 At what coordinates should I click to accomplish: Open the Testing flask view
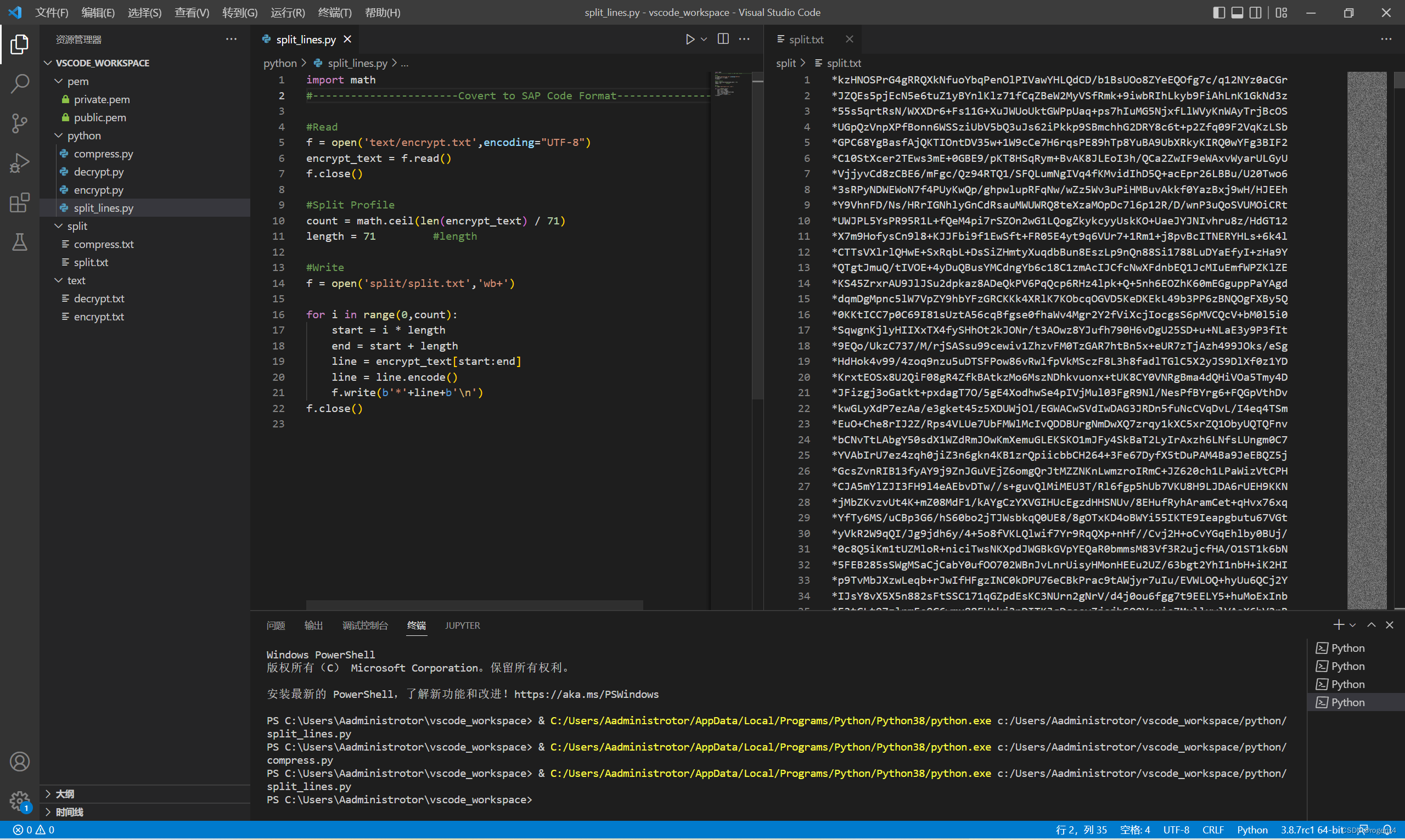[x=20, y=243]
